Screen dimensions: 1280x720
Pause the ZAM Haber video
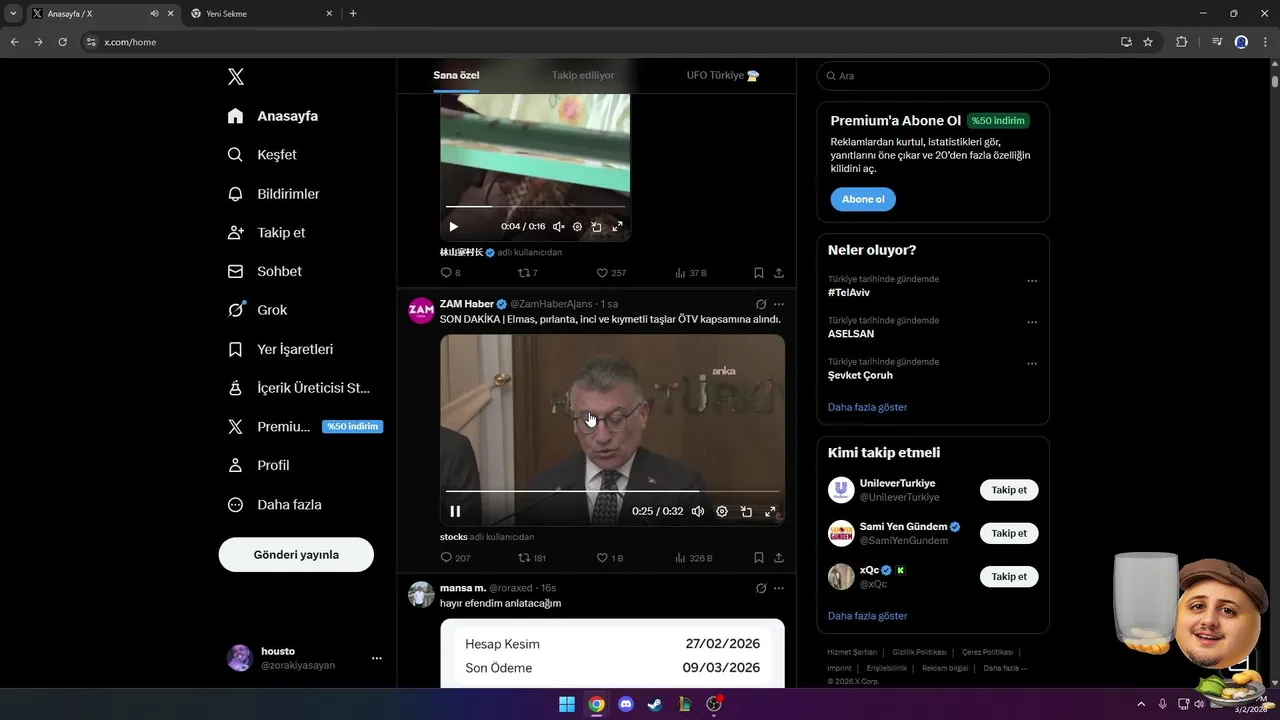pos(455,511)
